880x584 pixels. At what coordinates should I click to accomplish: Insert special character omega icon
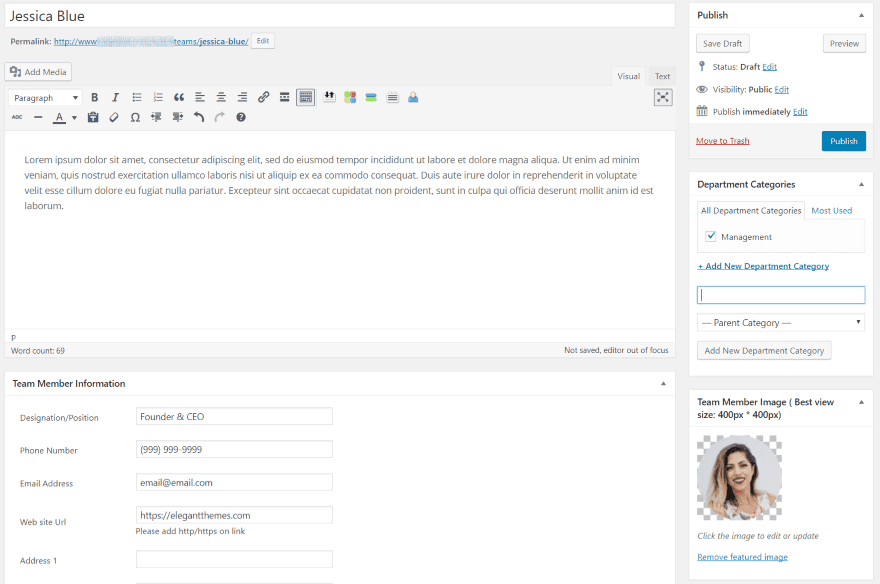[135, 118]
